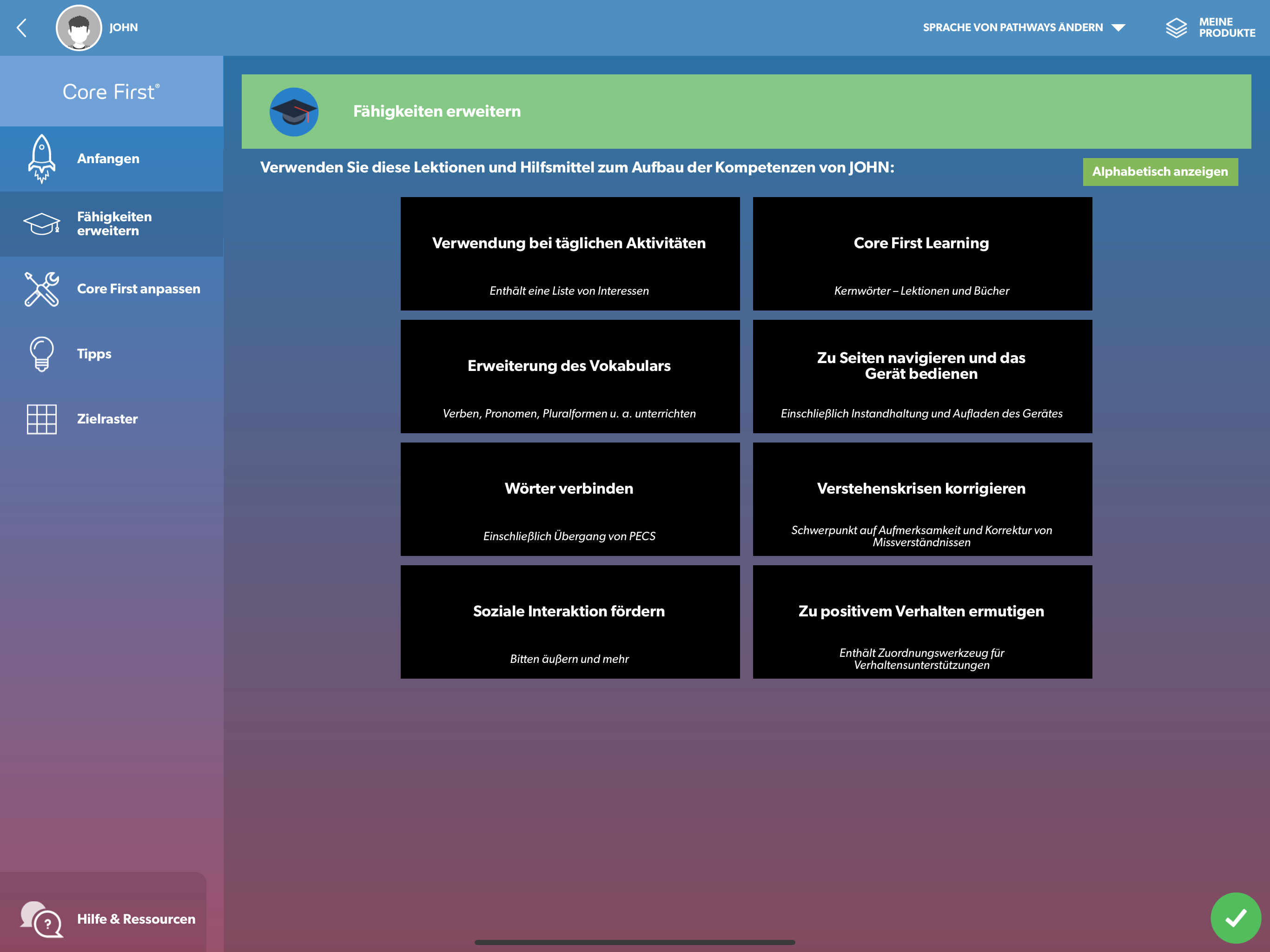Open the Zielraster section
This screenshot has width=1270, height=952.
112,418
